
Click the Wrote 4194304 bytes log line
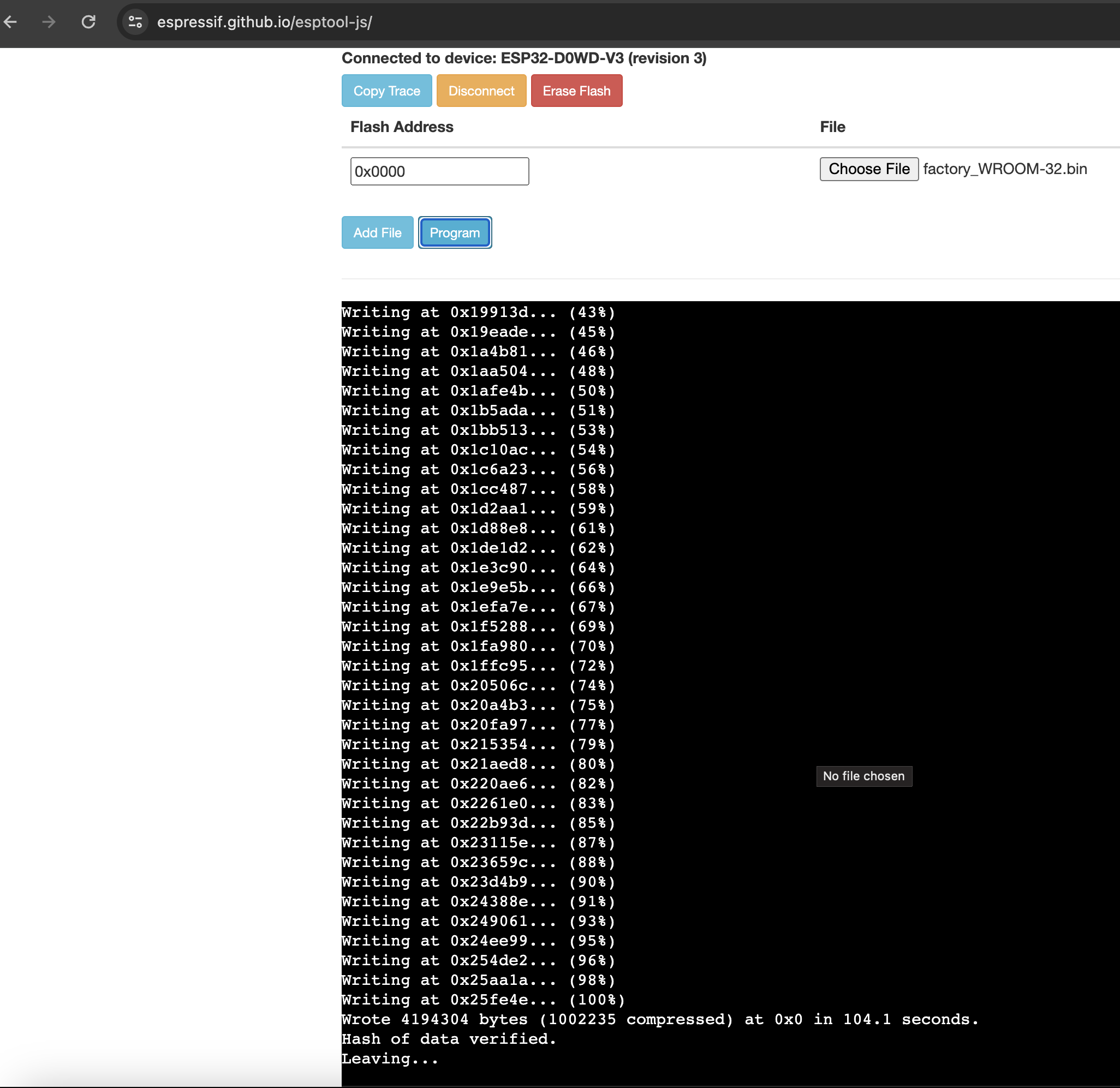(659, 1019)
